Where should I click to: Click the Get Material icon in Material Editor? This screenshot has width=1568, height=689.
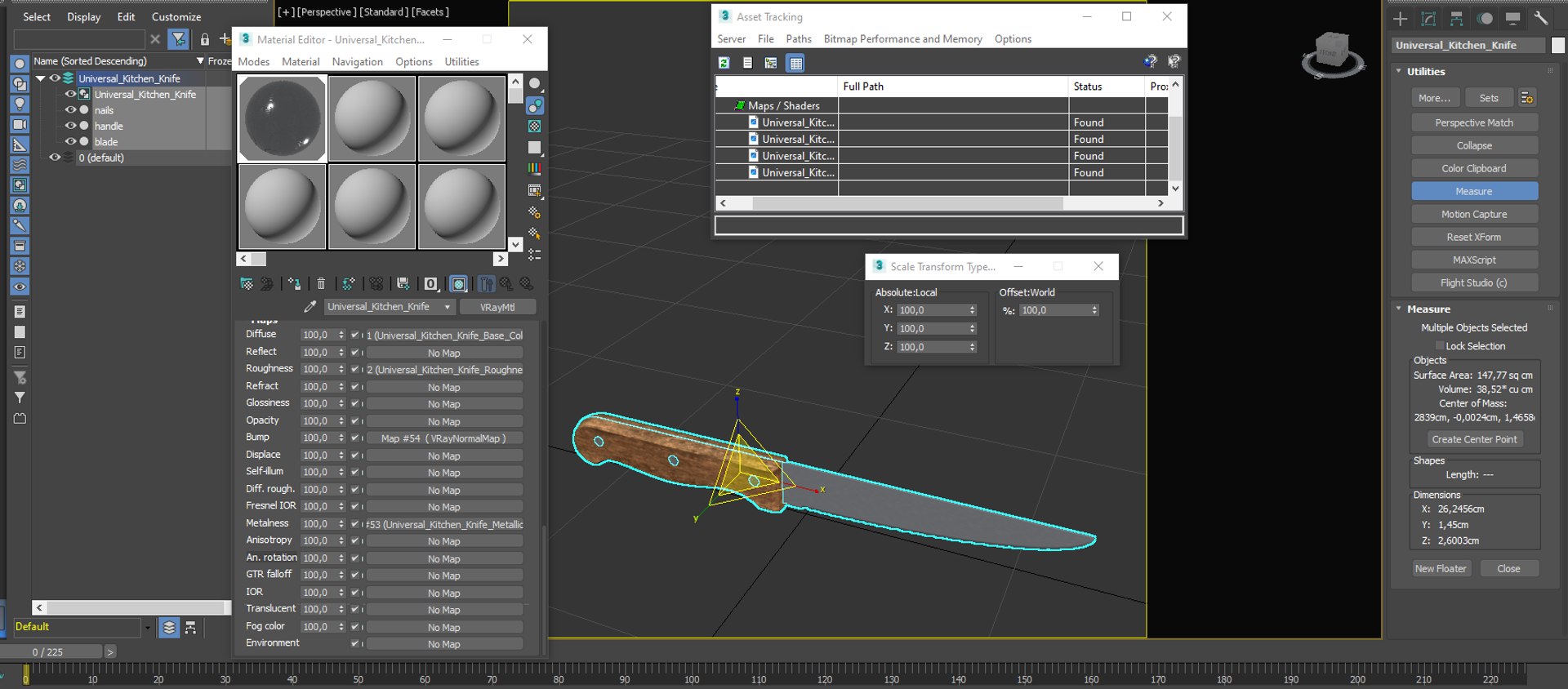point(246,284)
